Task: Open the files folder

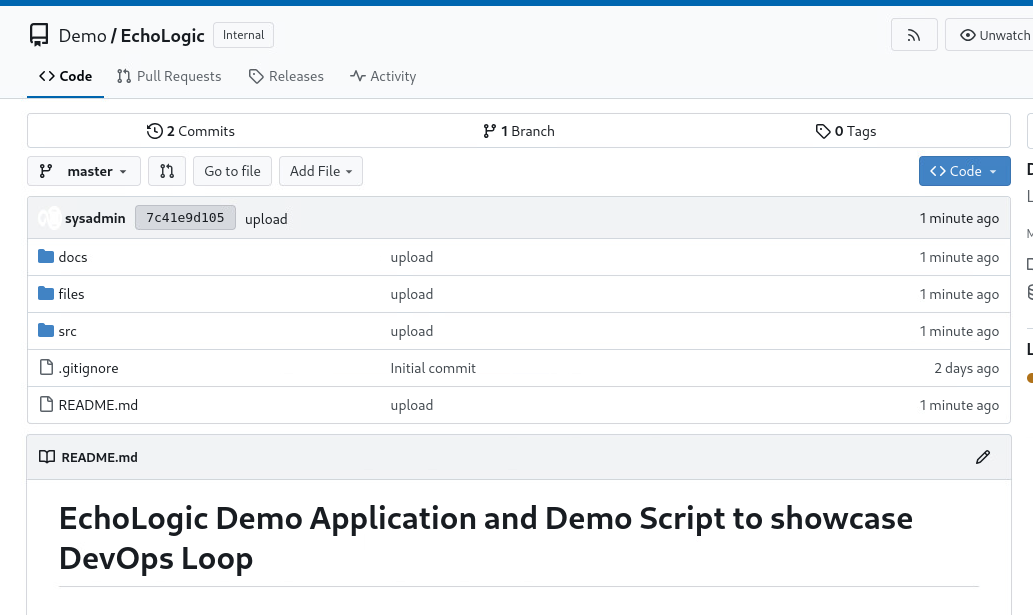Action: pyautogui.click(x=71, y=294)
